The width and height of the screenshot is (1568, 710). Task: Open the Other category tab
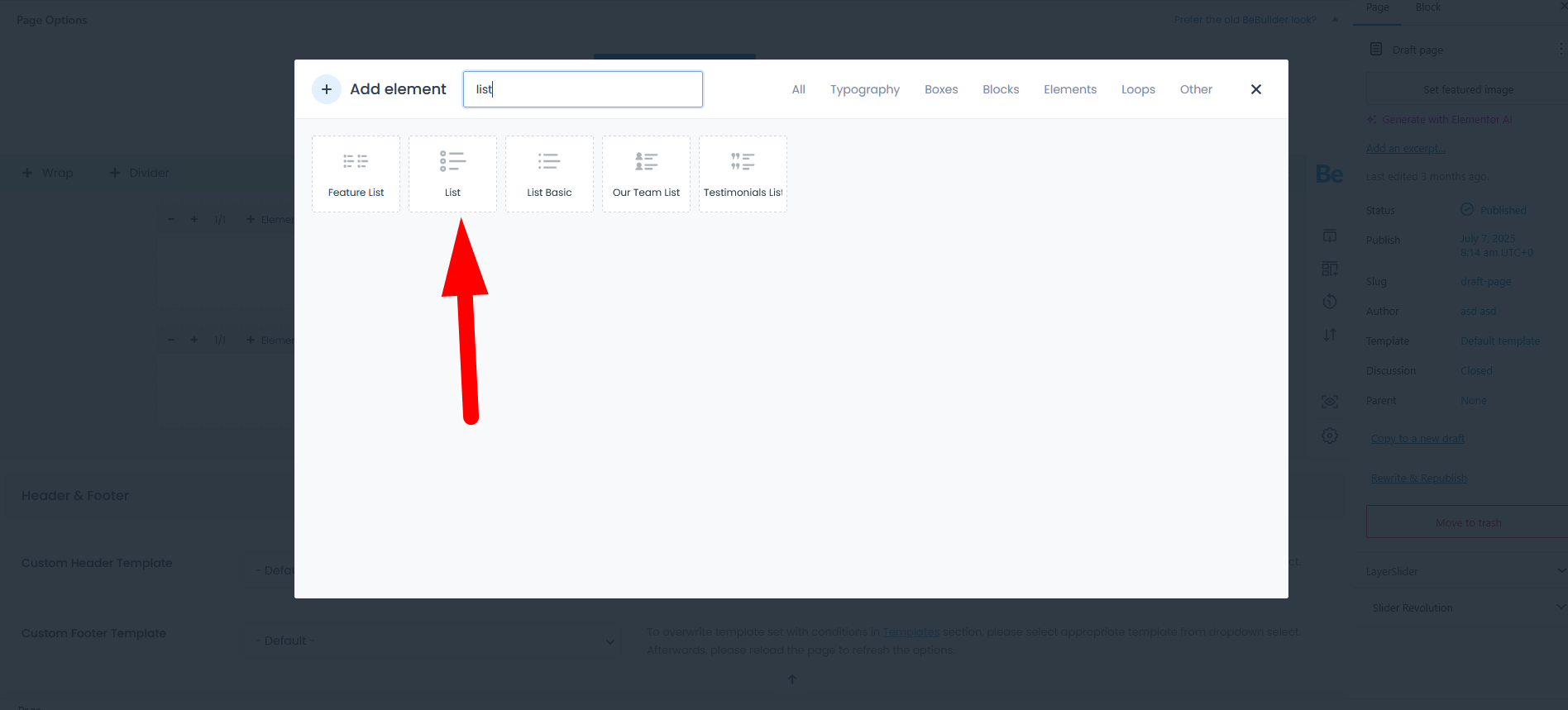pos(1195,89)
